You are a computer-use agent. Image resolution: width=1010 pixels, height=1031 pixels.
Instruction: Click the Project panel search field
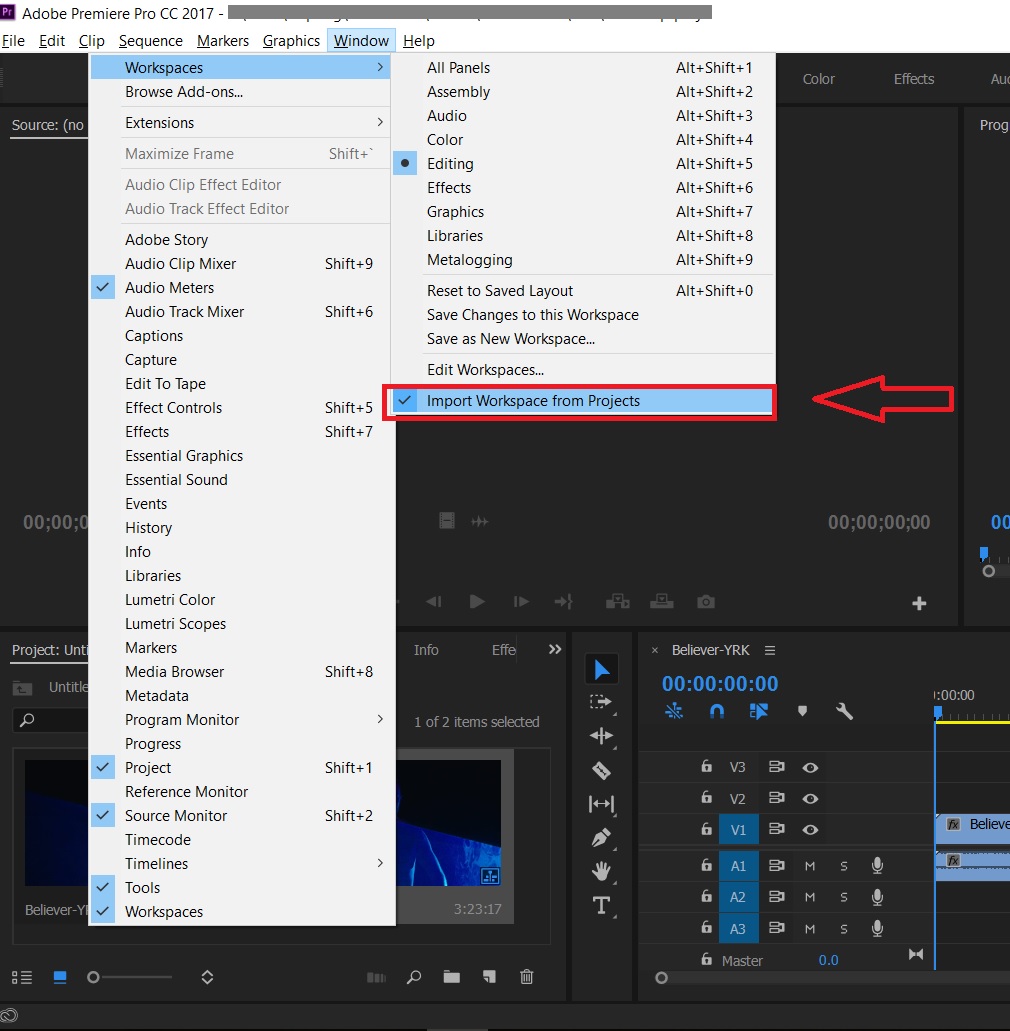tap(51, 720)
